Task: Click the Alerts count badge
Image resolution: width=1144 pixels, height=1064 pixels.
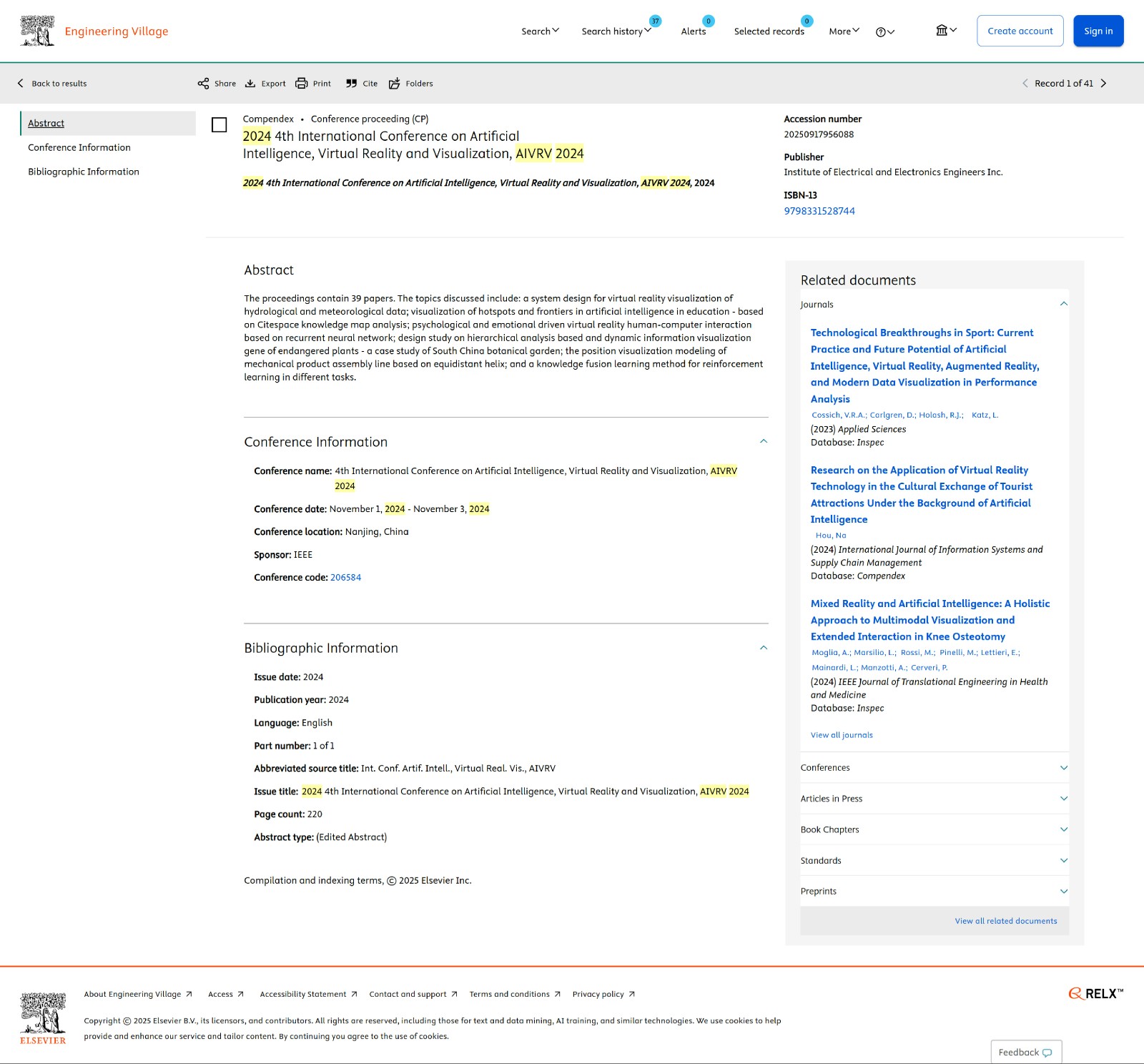Action: [x=709, y=21]
